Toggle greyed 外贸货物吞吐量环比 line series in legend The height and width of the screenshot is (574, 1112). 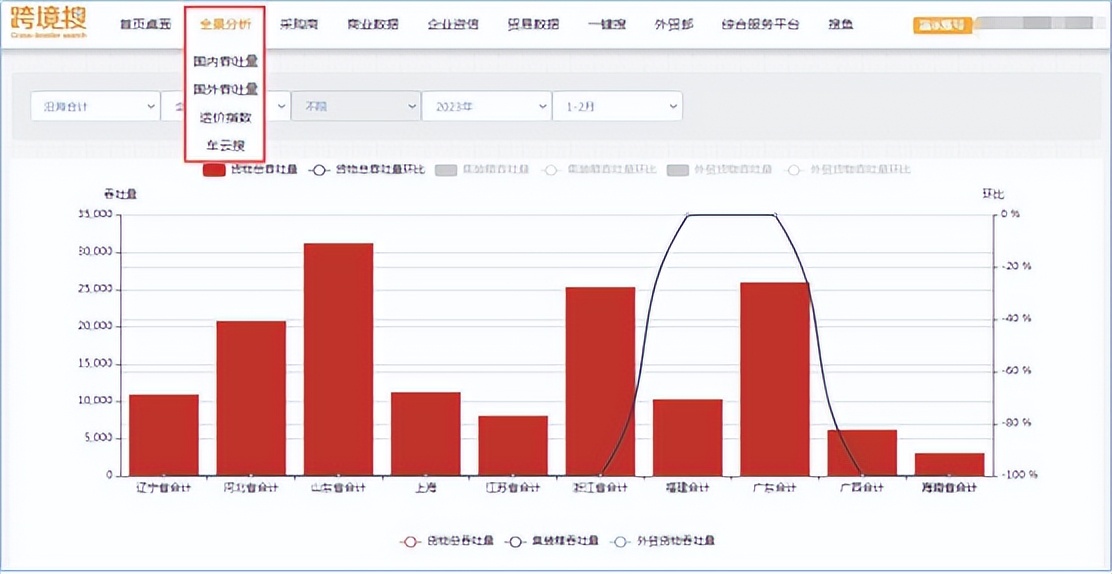849,170
